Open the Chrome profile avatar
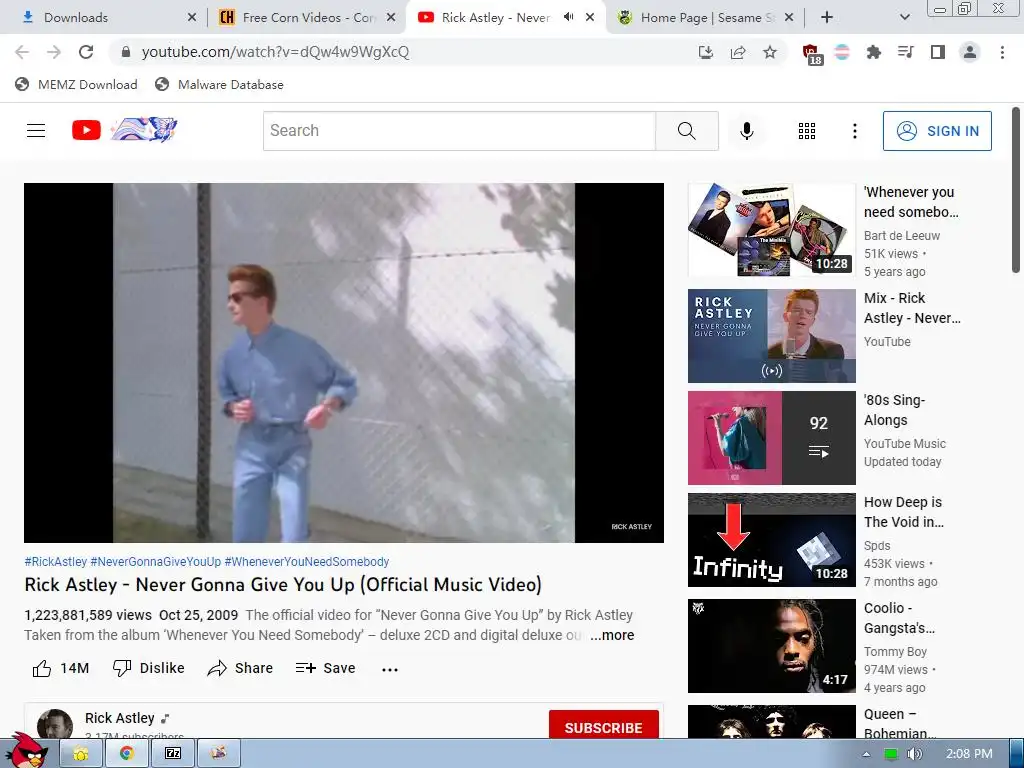Viewport: 1024px width, 768px height. click(970, 52)
